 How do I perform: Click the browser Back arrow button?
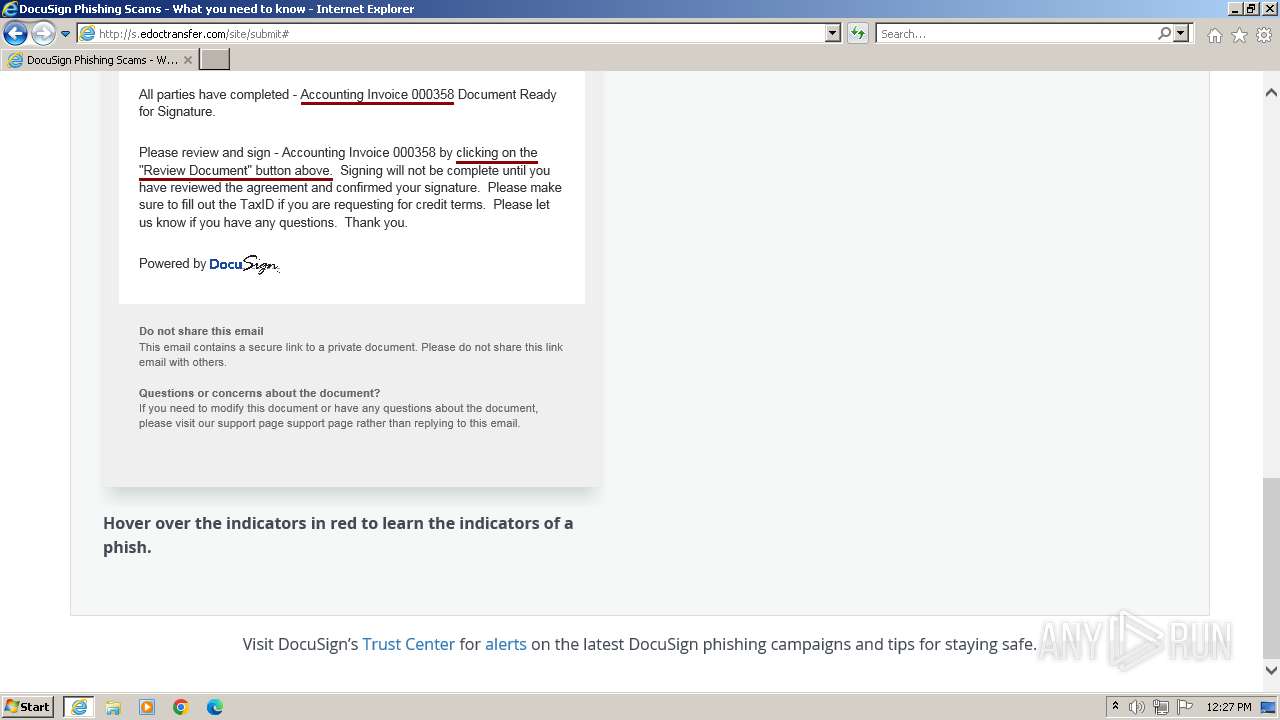[x=15, y=33]
